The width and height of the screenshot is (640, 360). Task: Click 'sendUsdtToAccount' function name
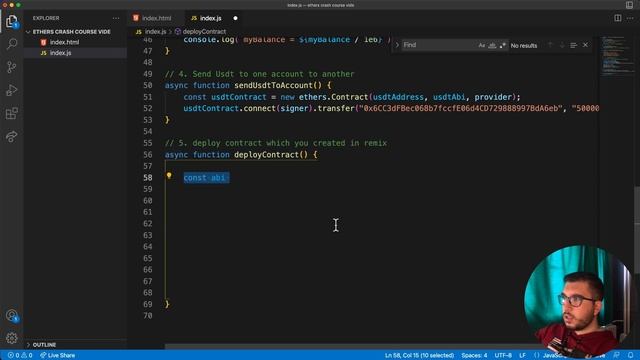click(x=273, y=85)
